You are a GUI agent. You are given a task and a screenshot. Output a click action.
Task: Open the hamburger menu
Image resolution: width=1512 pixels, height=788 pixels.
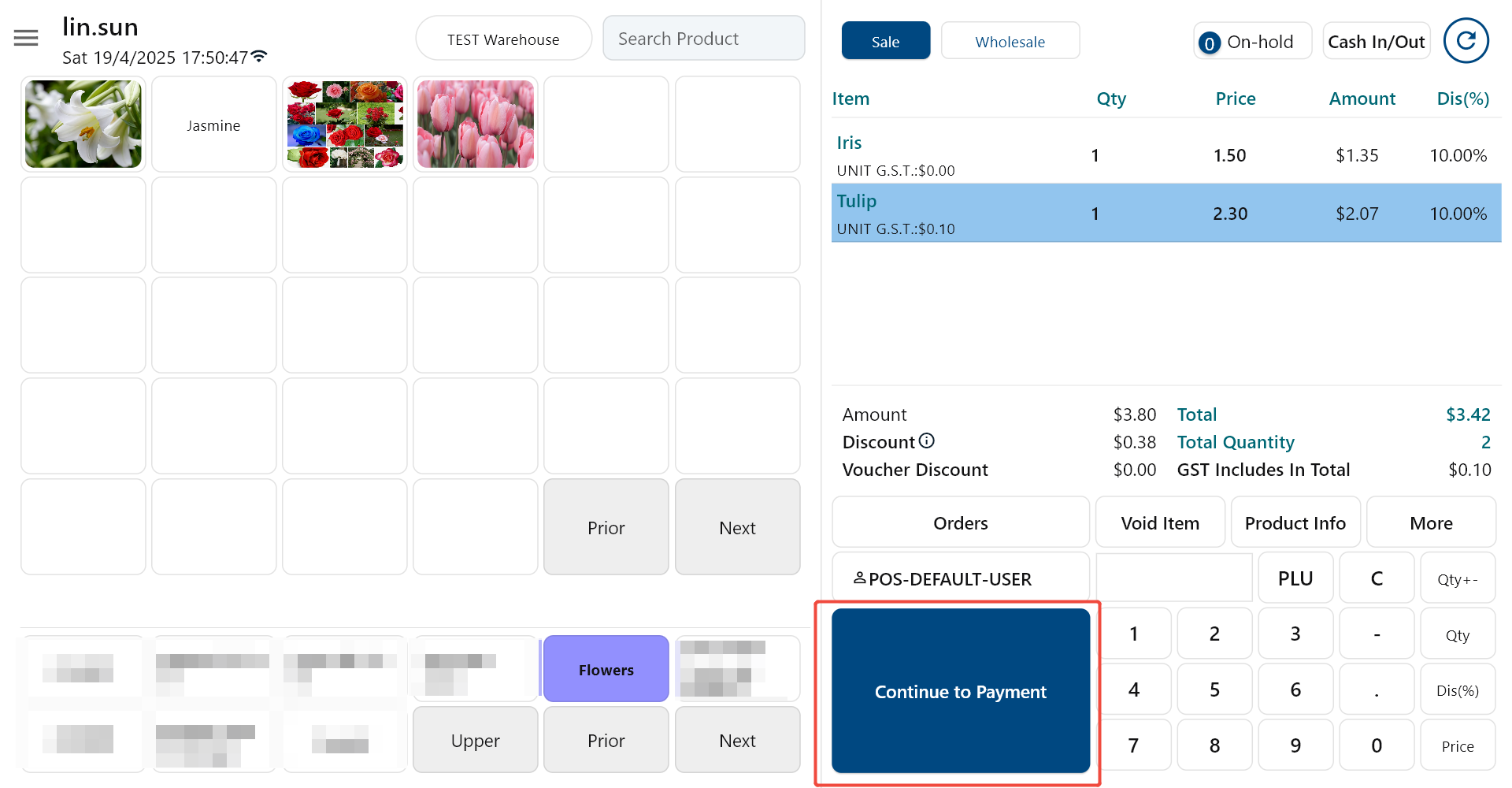[26, 38]
